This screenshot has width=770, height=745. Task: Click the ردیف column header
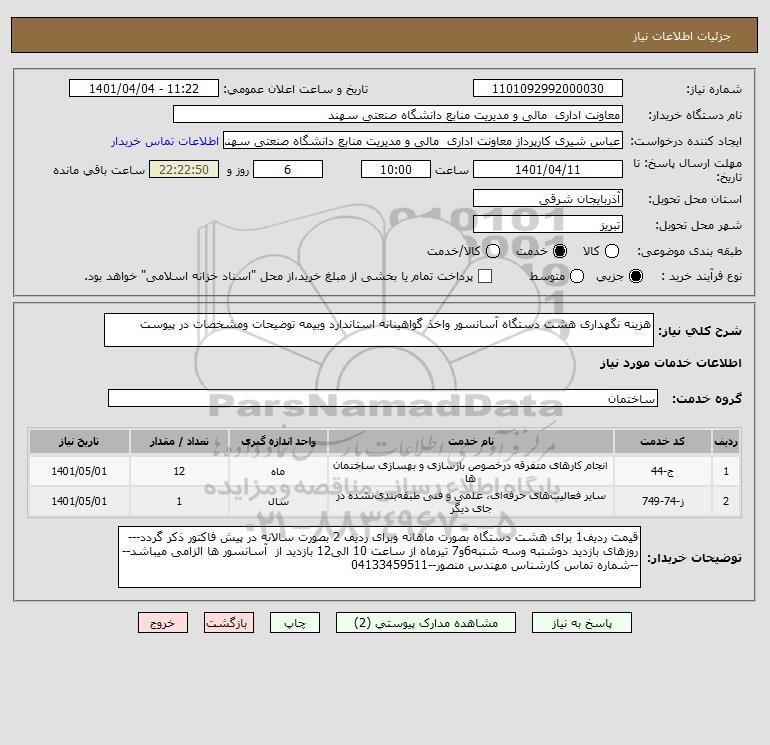point(726,441)
